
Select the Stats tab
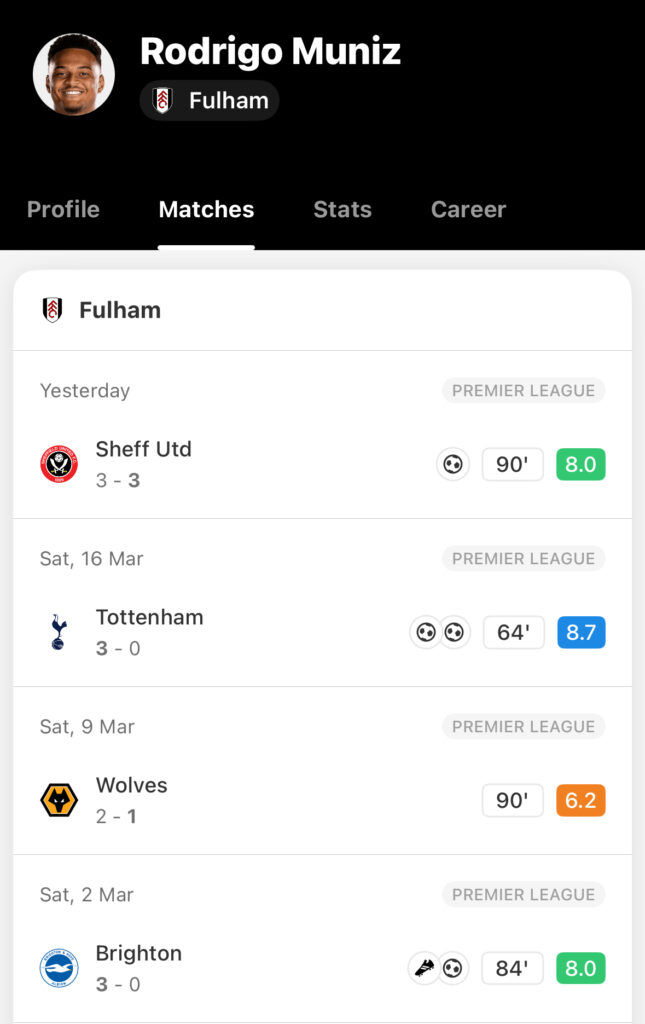point(342,209)
